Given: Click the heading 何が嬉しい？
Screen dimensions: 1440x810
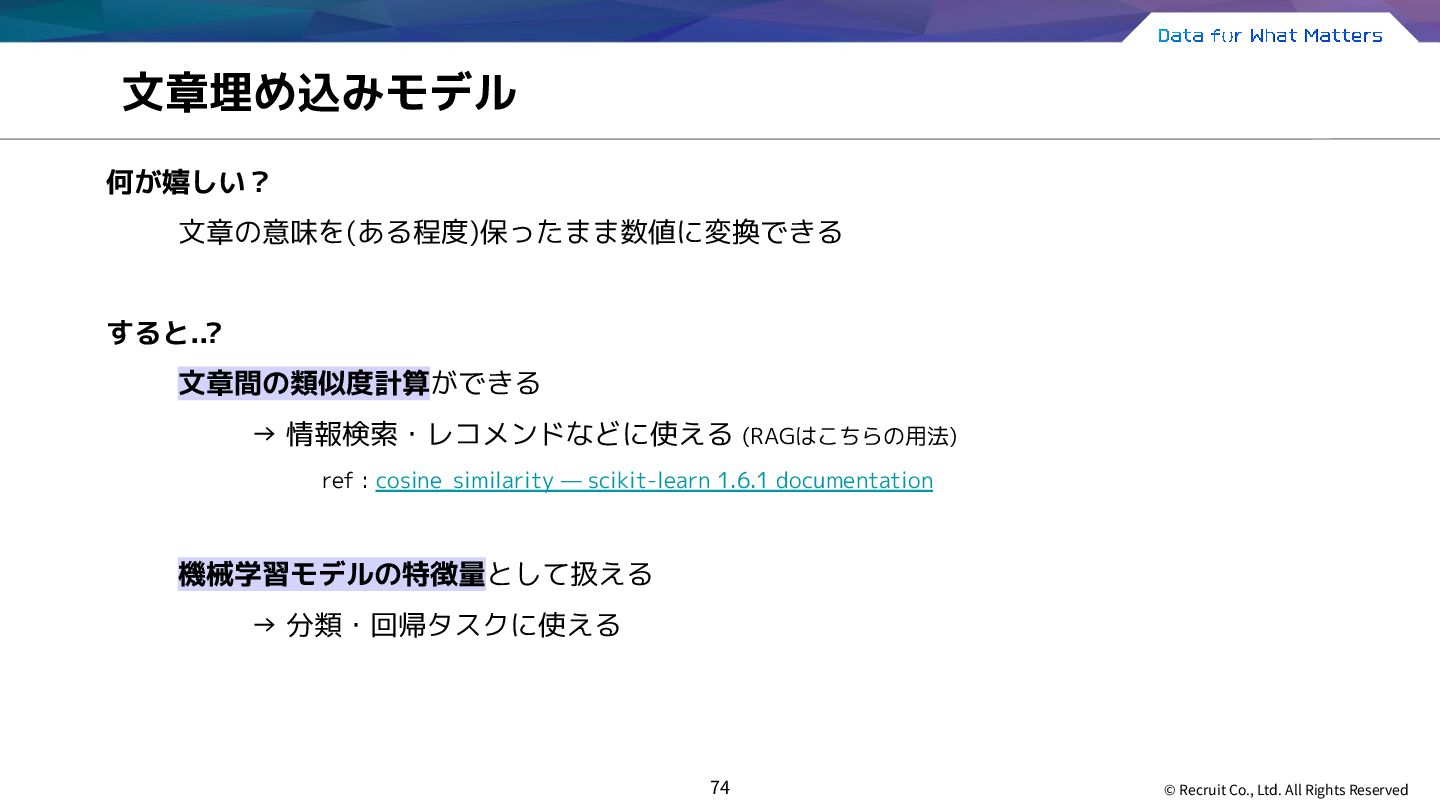Looking at the screenshot, I should pyautogui.click(x=188, y=182).
